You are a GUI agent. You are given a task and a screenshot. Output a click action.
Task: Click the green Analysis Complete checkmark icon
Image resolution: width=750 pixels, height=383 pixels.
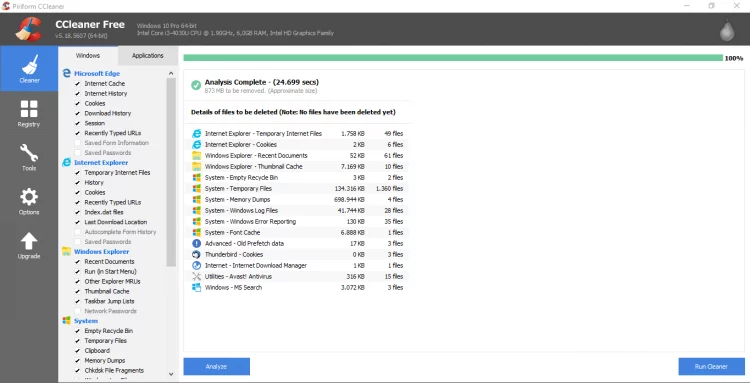click(x=196, y=85)
